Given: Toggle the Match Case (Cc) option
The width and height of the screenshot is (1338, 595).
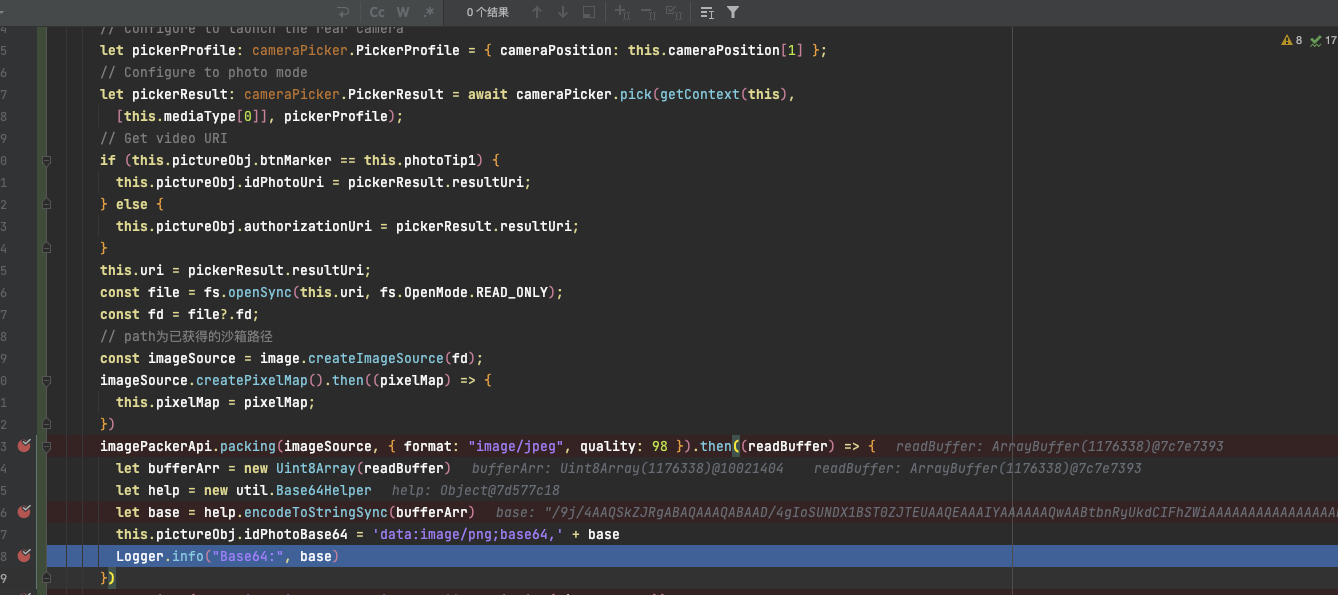Looking at the screenshot, I should click(377, 12).
